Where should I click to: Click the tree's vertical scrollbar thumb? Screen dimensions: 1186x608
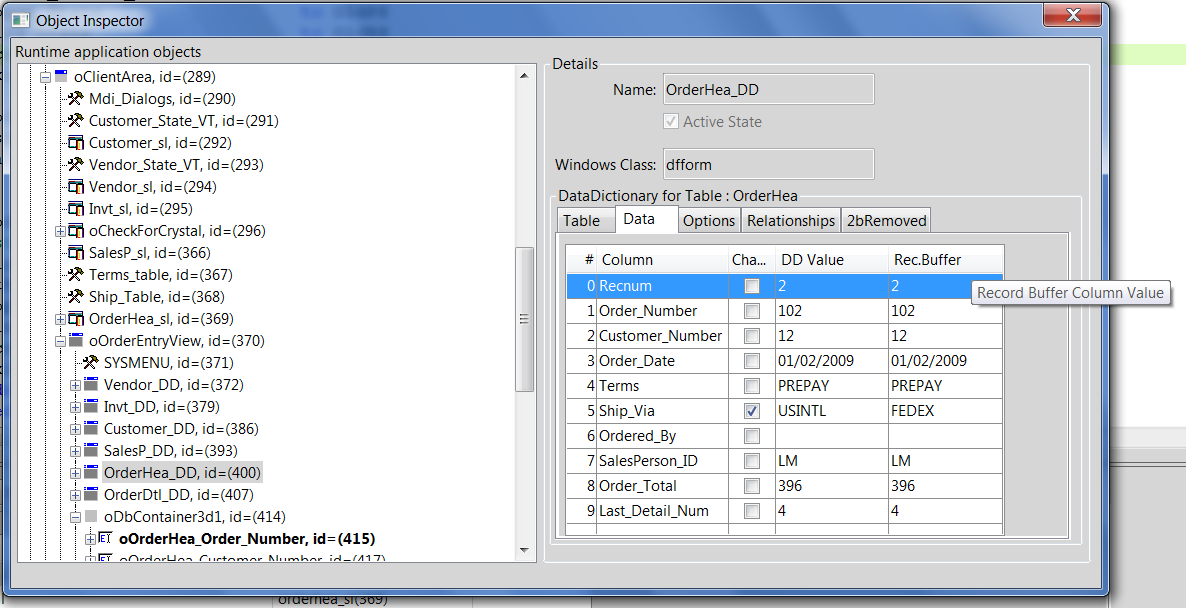point(524,318)
